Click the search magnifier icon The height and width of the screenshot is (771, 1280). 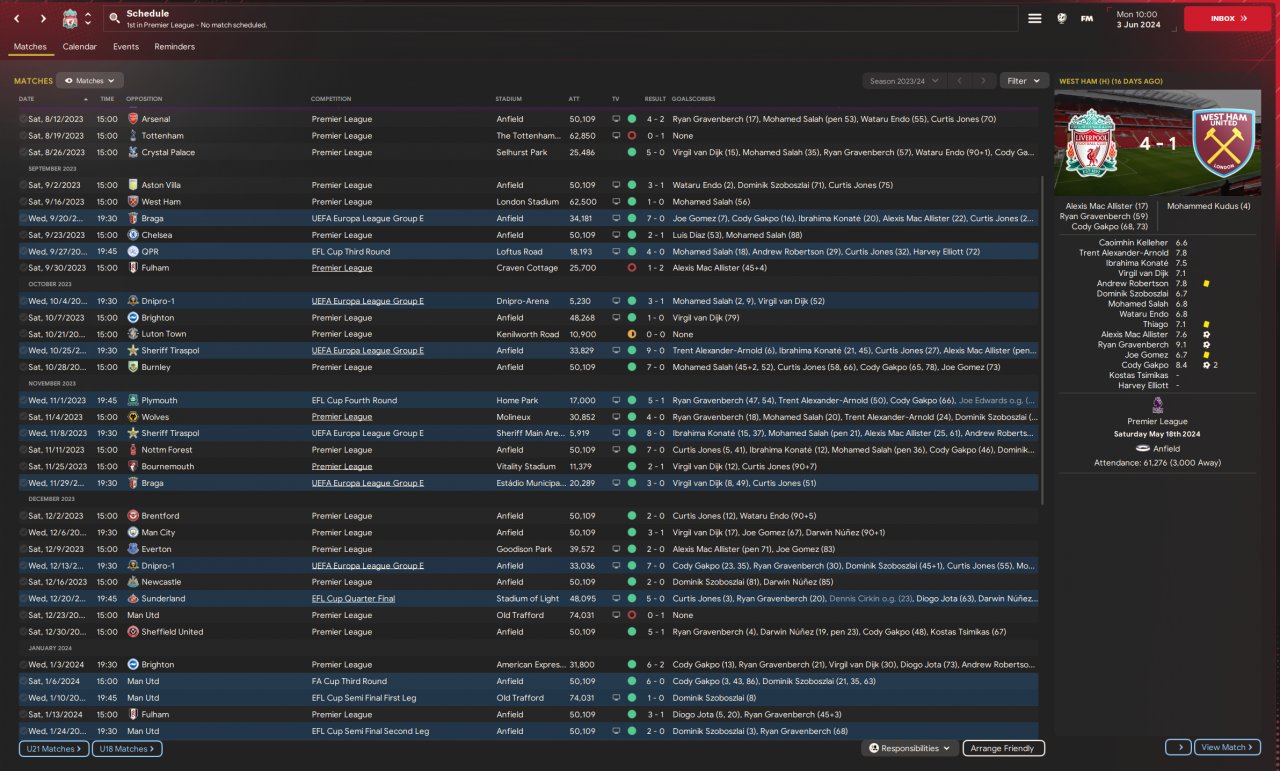[115, 19]
